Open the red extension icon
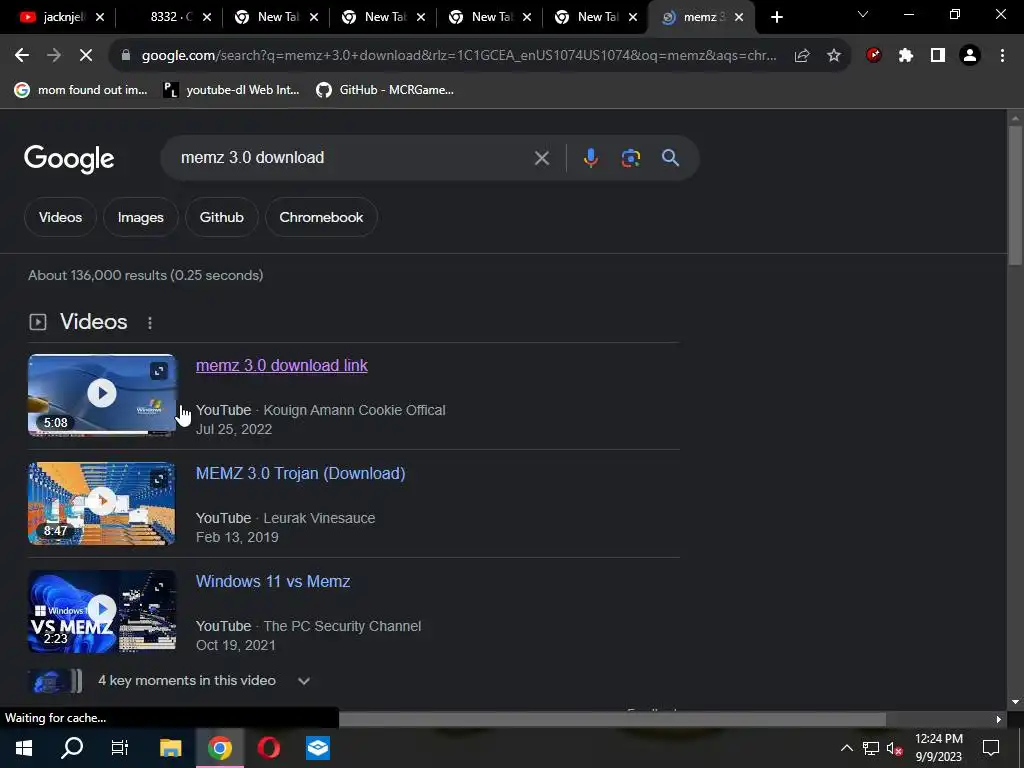 pos(874,56)
